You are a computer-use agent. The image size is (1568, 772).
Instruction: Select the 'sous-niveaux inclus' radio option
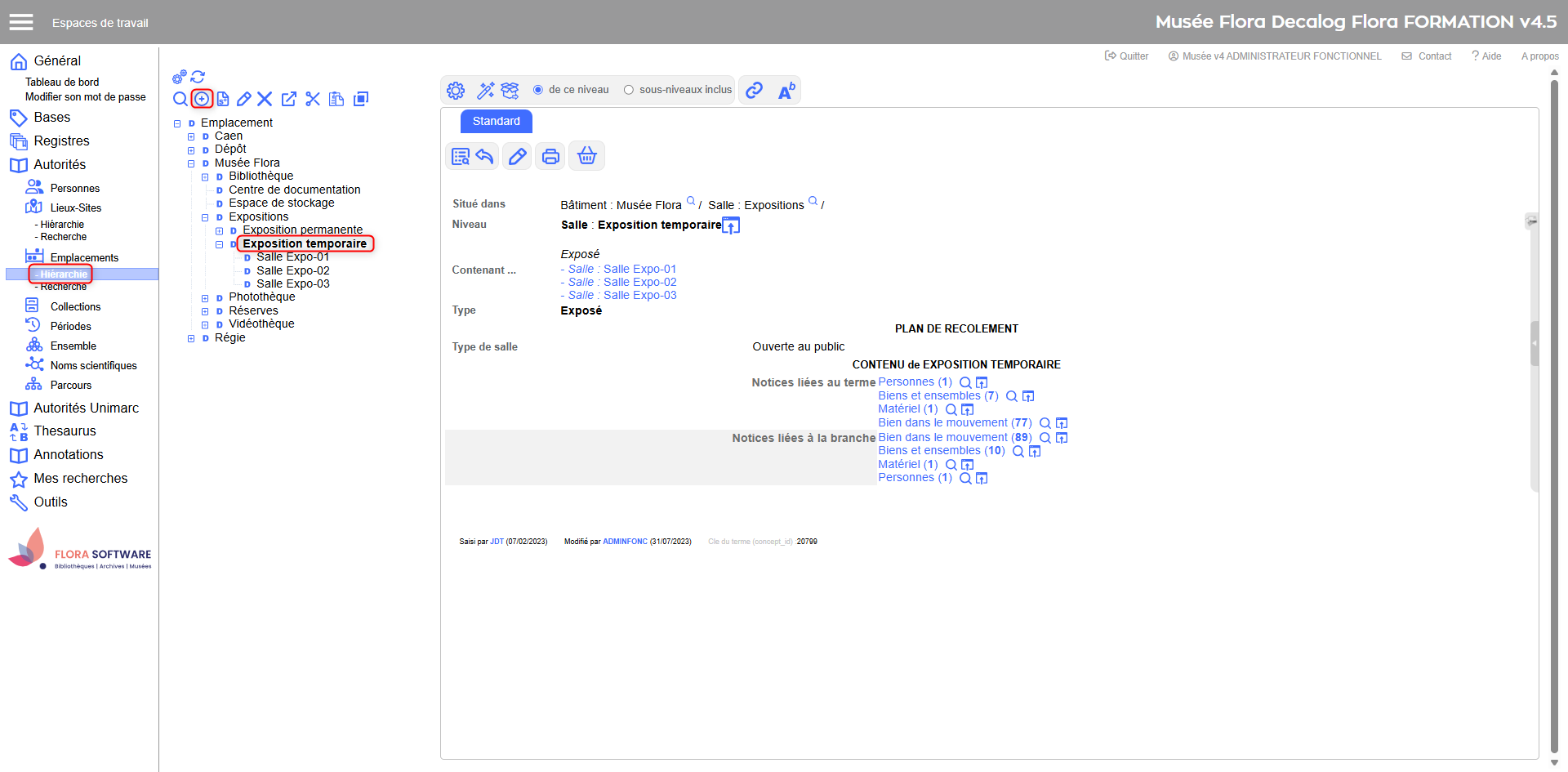tap(629, 90)
